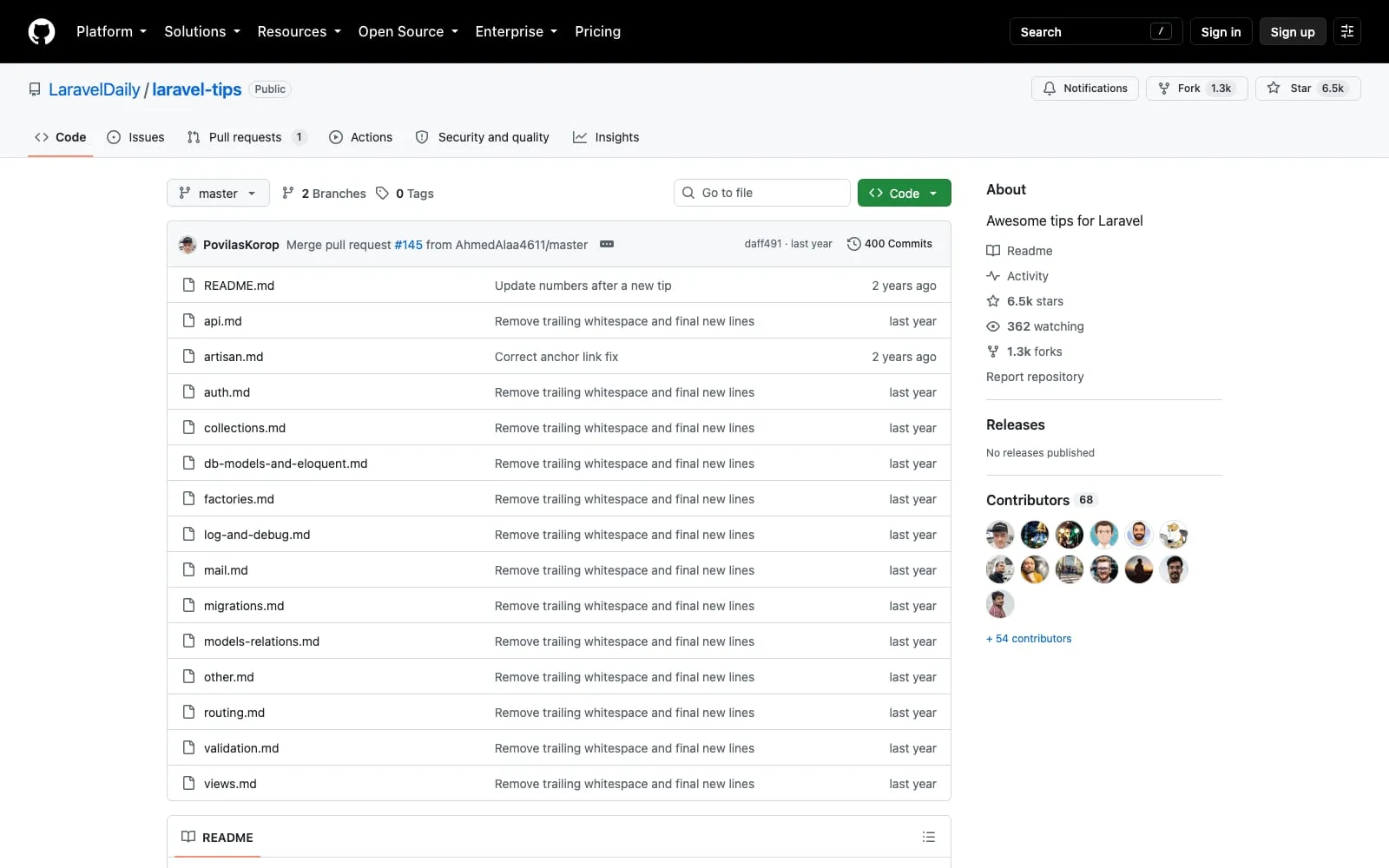Screen dimensions: 1389x868
Task: Expand the Platform menu
Action: pyautogui.click(x=111, y=31)
